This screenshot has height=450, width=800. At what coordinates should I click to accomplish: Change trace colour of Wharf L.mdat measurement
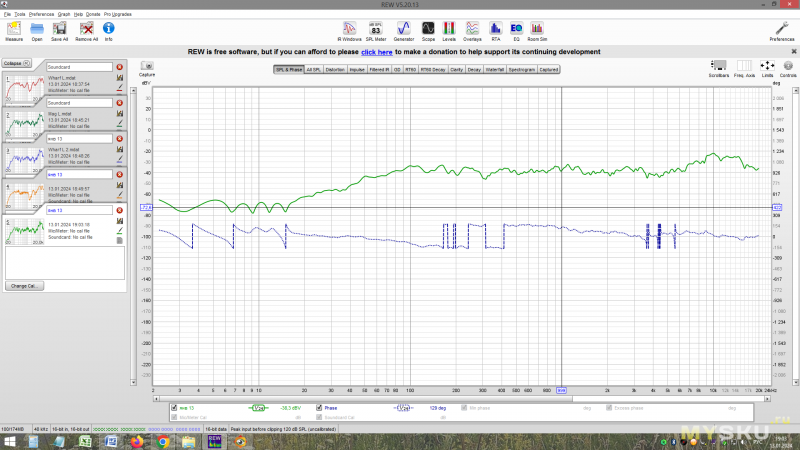(120, 88)
